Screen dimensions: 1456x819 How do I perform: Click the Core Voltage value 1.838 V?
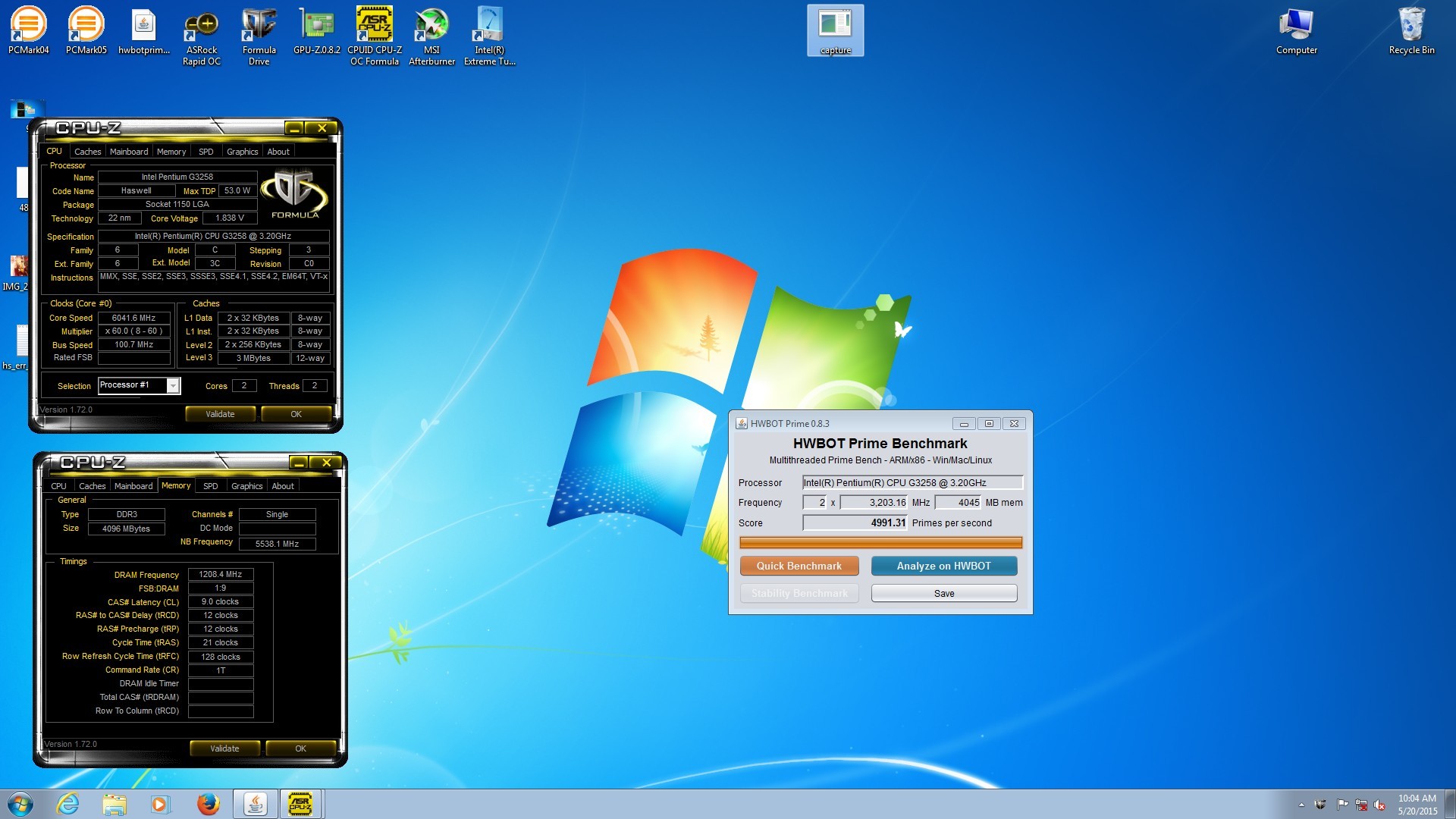(x=230, y=218)
